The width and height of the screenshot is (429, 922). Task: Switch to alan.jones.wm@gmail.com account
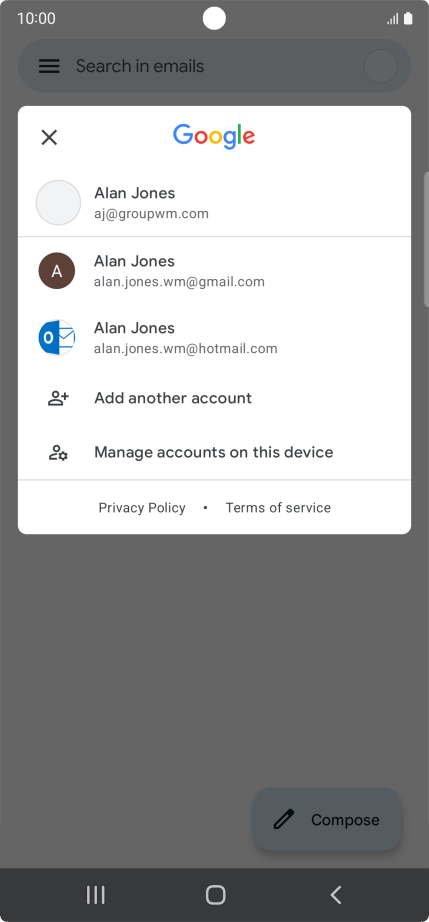point(214,271)
